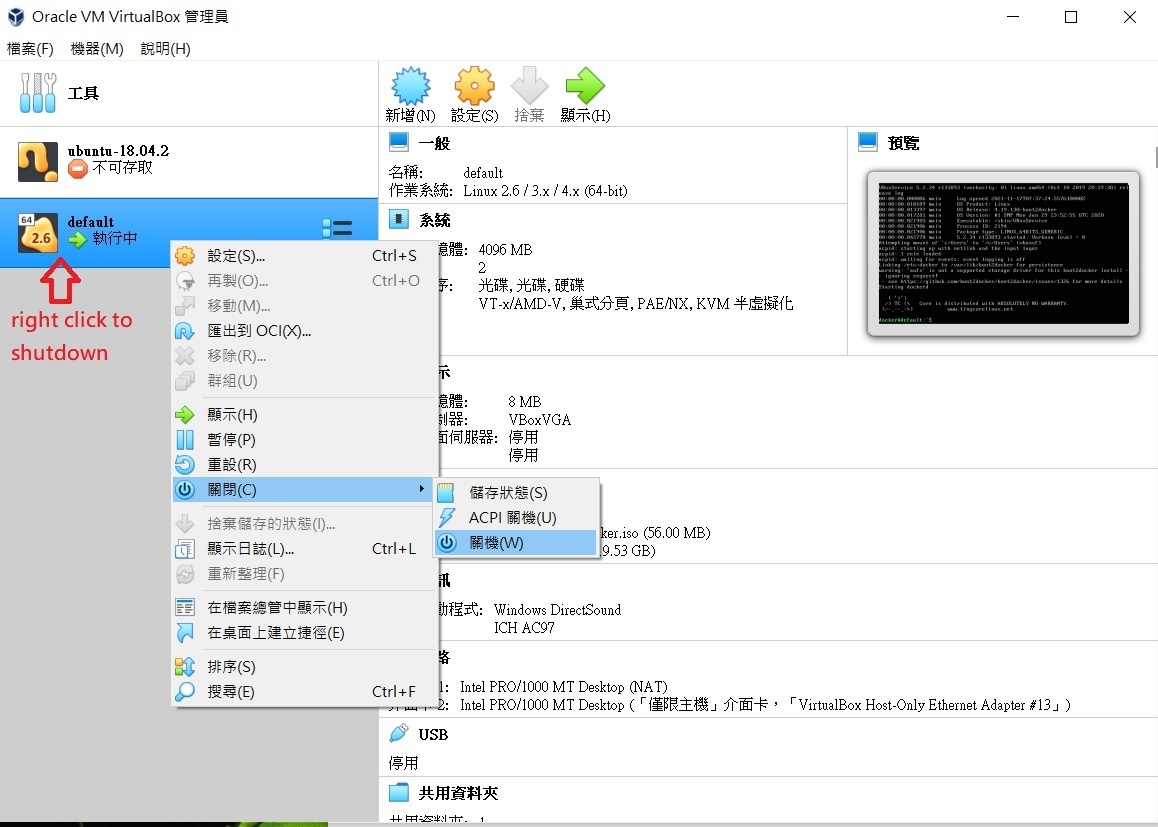This screenshot has width=1158, height=827.
Task: Choose 在檔案總管中顯示(H) context entry
Action: (x=302, y=607)
